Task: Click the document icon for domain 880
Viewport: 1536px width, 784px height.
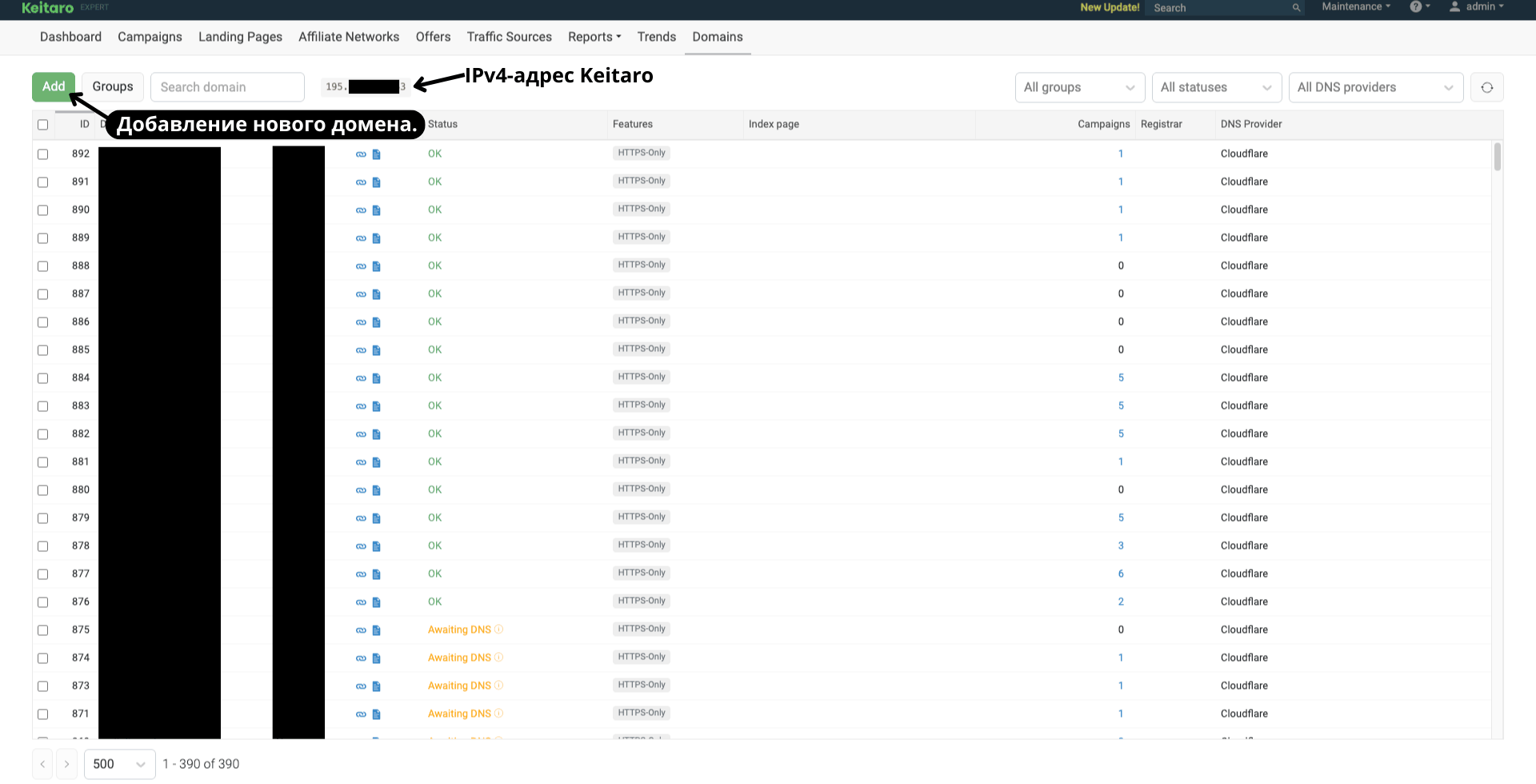Action: pyautogui.click(x=377, y=490)
